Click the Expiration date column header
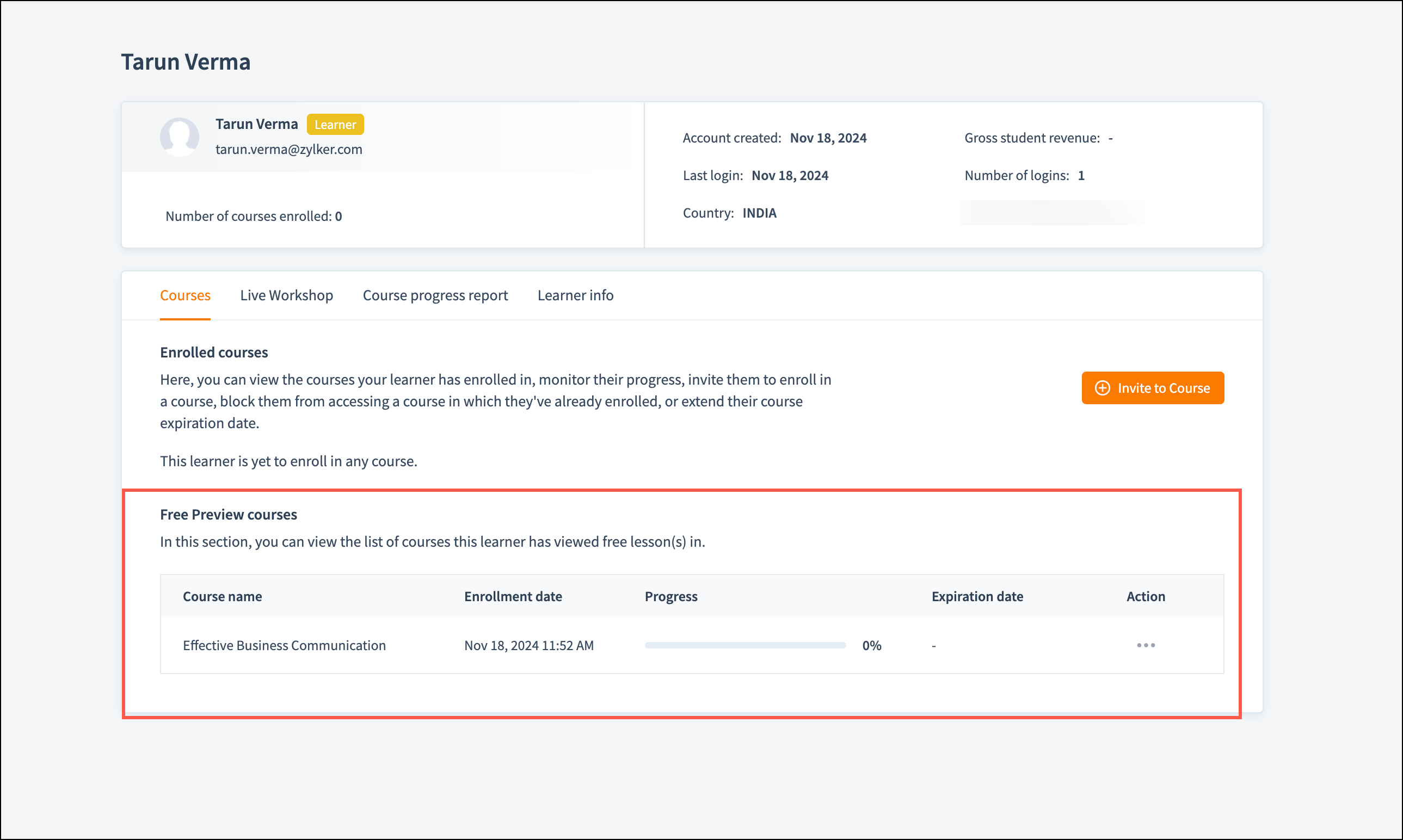This screenshot has height=840, width=1403. click(977, 597)
